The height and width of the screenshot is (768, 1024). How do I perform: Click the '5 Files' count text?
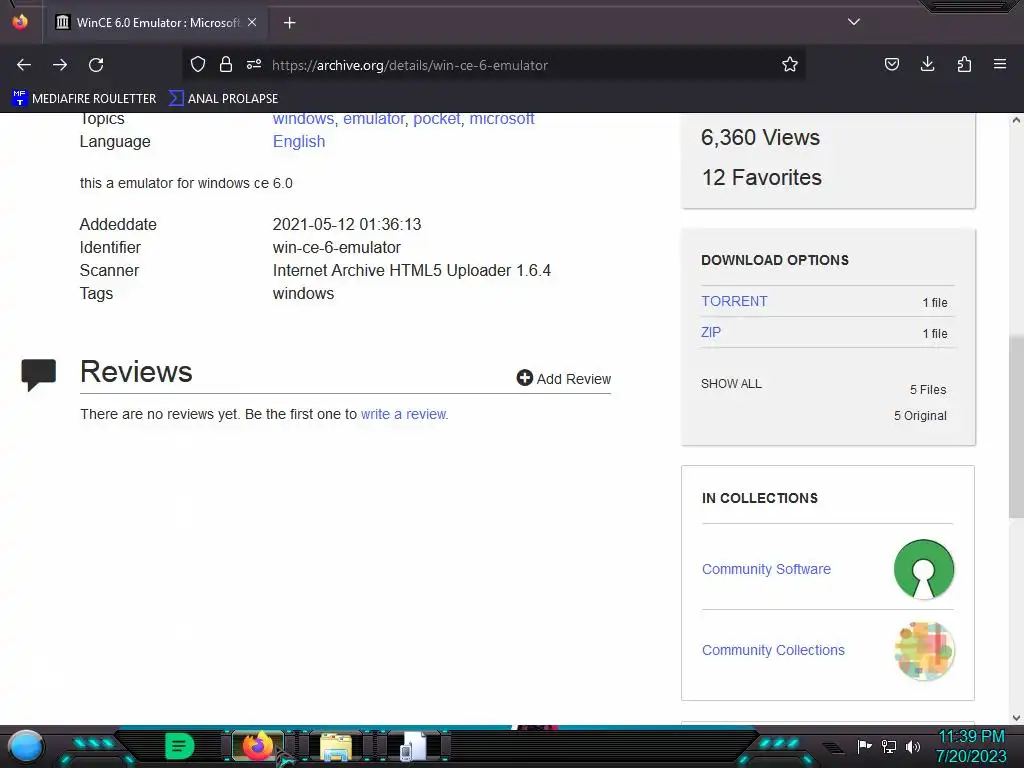928,390
